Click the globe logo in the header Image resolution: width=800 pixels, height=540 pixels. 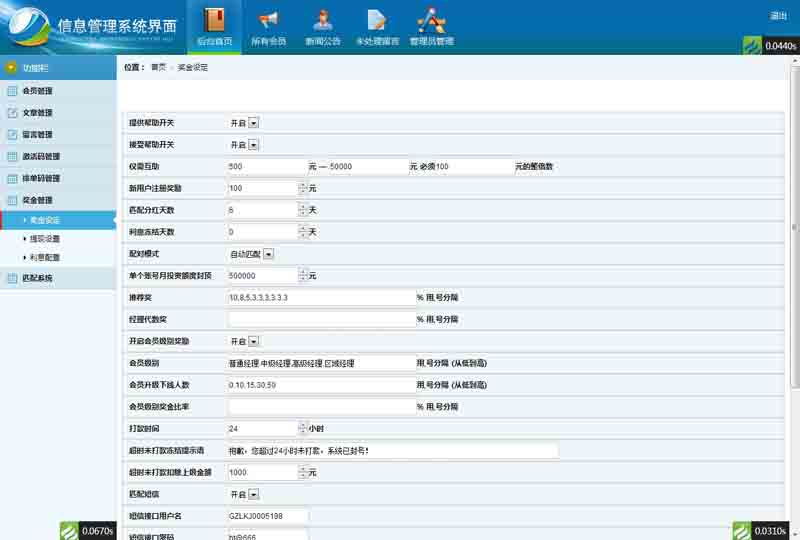pos(27,26)
